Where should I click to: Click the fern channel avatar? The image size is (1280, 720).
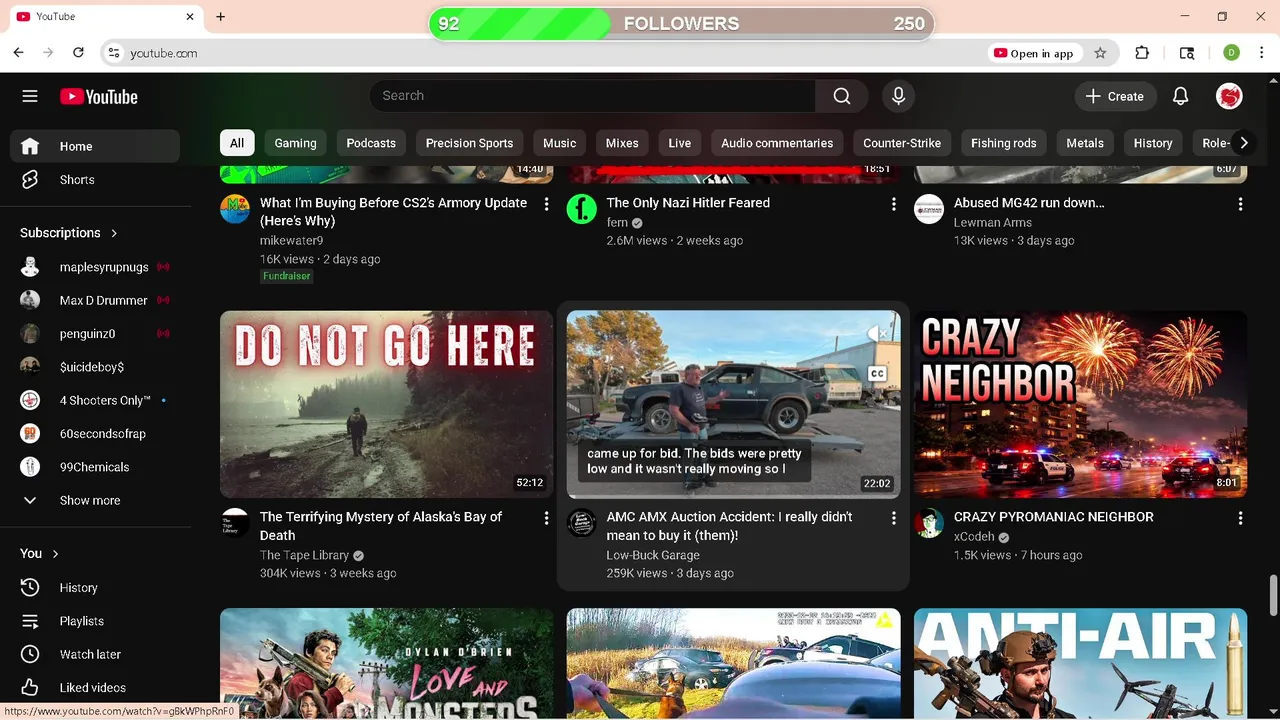[582, 209]
